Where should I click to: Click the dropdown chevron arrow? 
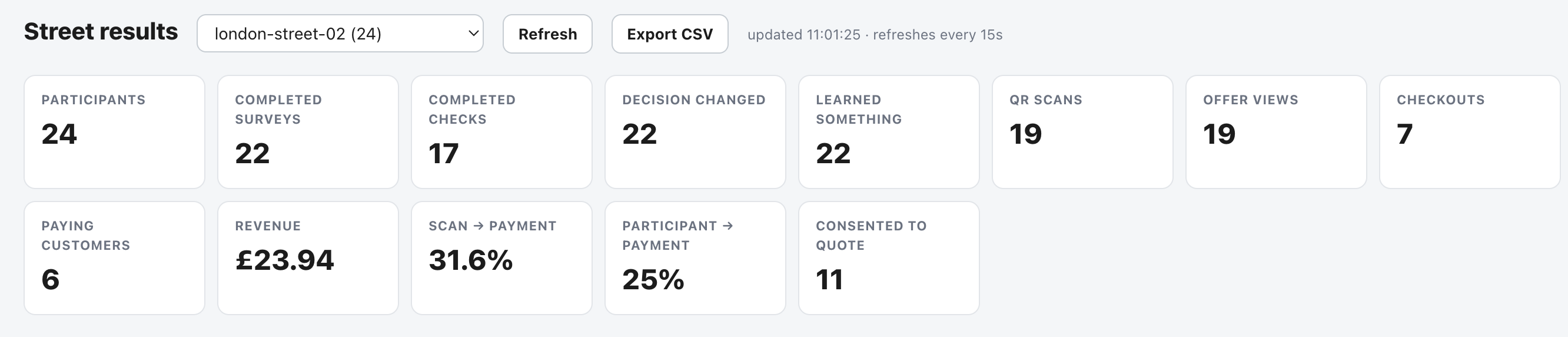(473, 34)
